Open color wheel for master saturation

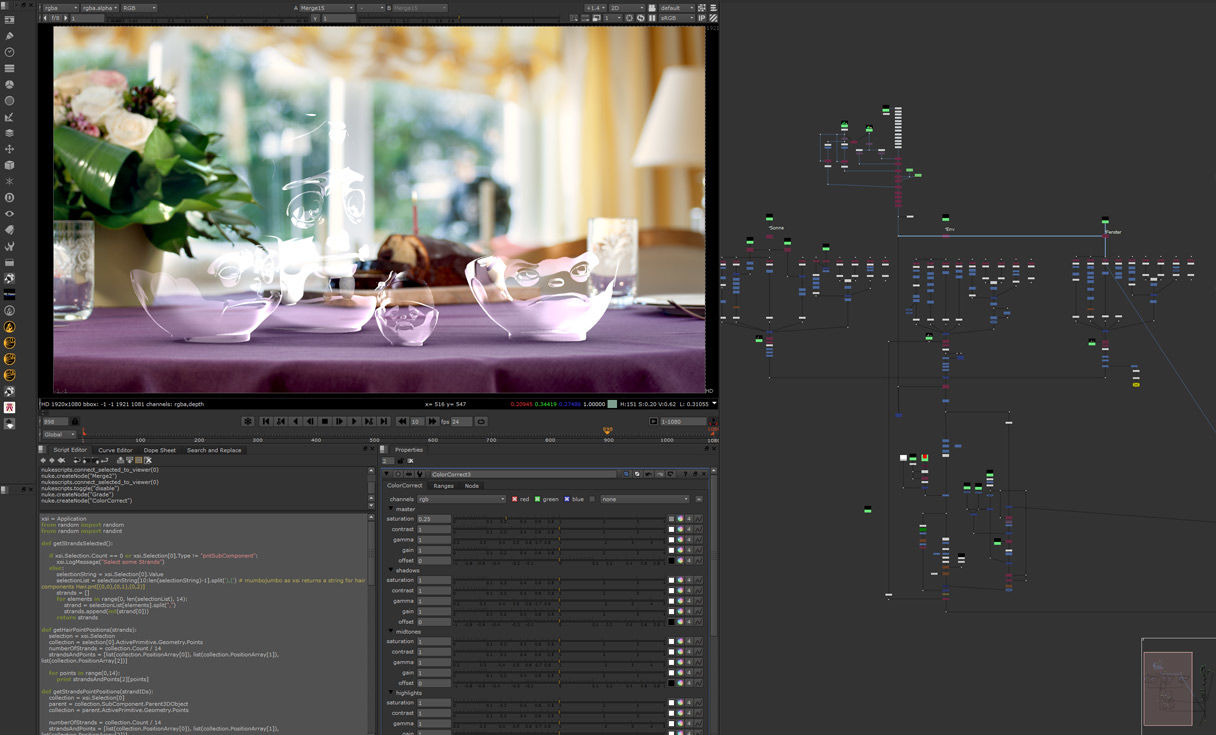(x=680, y=519)
